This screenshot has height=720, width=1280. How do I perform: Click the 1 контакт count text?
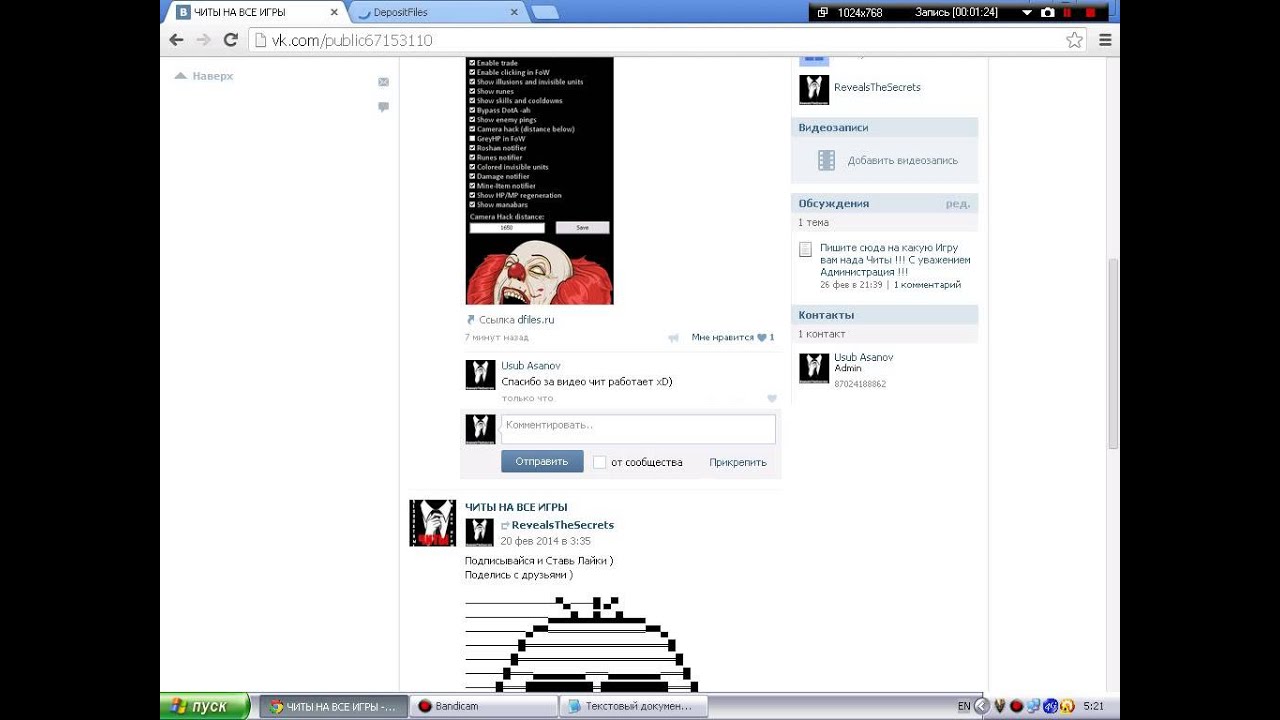click(822, 334)
